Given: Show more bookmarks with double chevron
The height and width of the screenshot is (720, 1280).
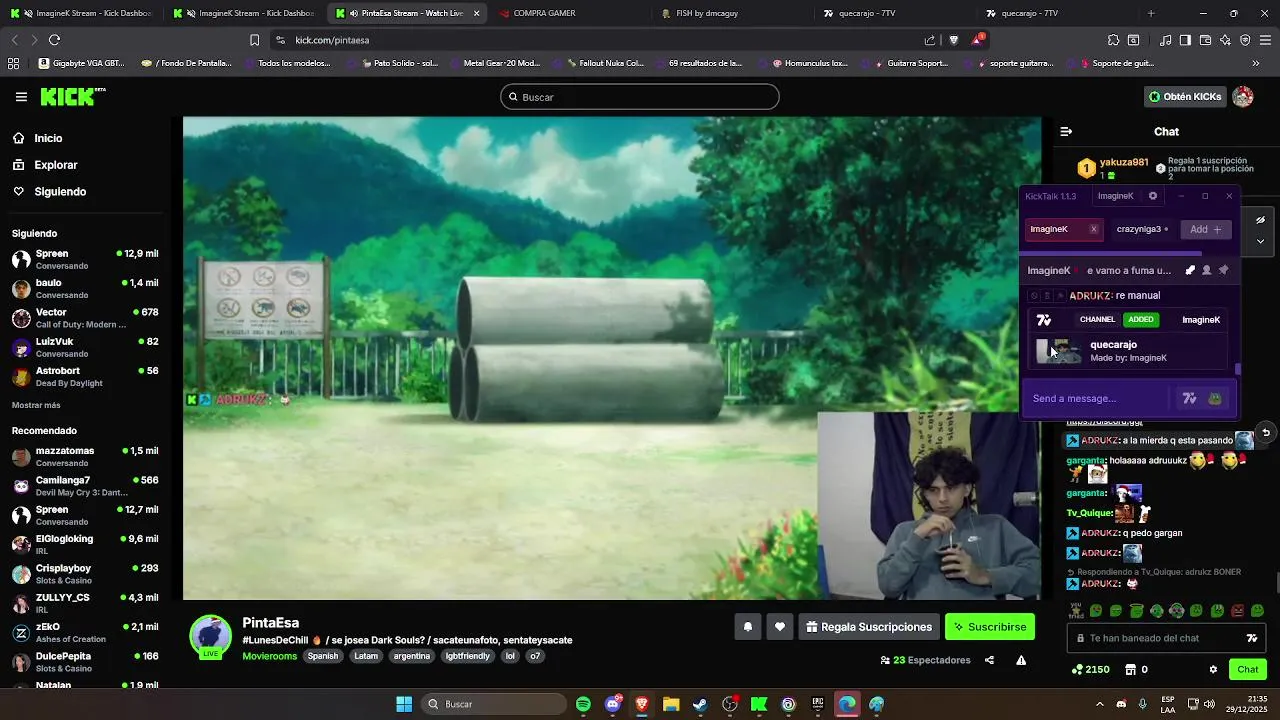Looking at the screenshot, I should tap(1256, 63).
